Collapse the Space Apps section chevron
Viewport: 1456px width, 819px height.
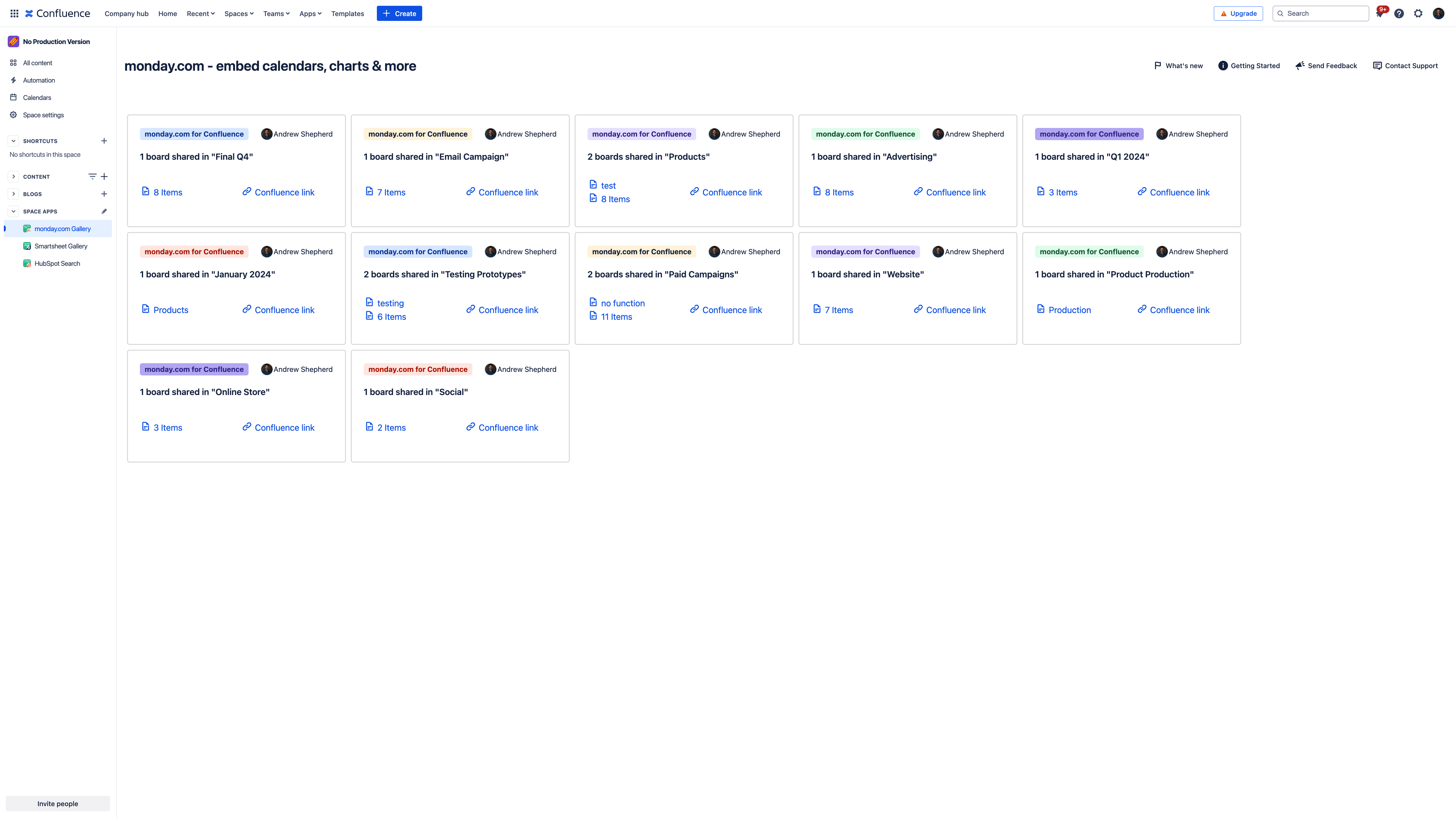pos(14,211)
